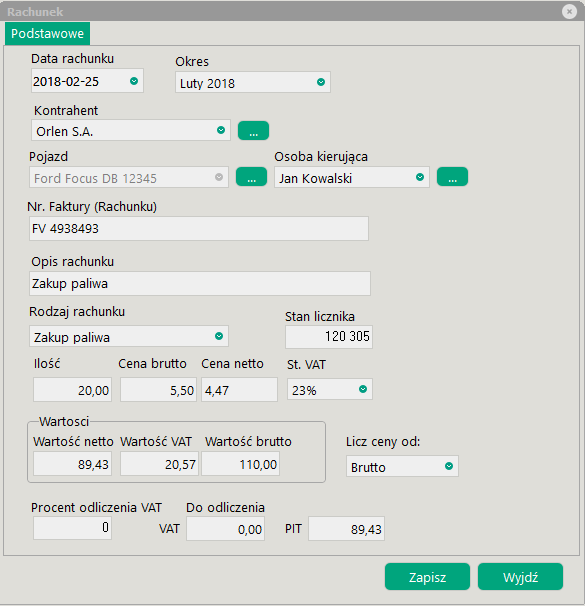Close the Rachunek dialog with the X icon
585x606 pixels.
569,12
